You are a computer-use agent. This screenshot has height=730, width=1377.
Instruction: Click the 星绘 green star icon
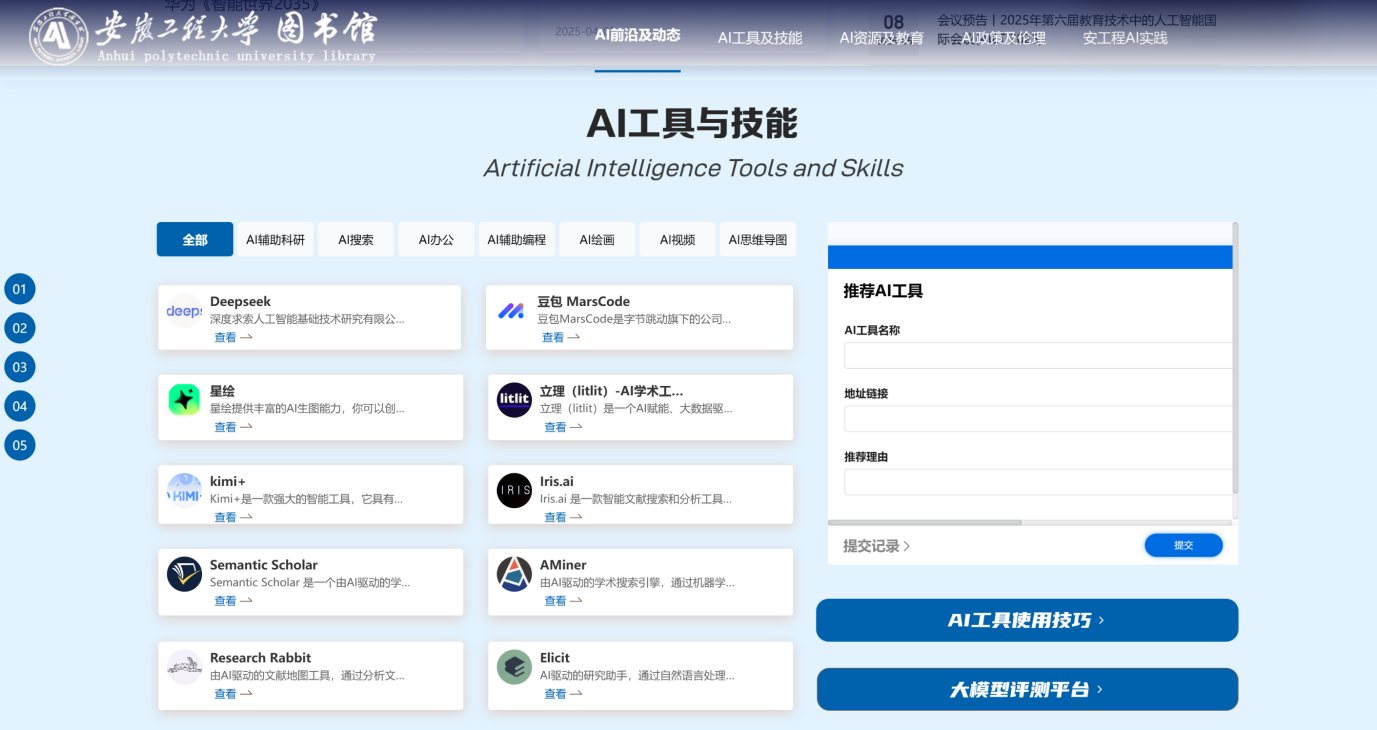pos(184,400)
